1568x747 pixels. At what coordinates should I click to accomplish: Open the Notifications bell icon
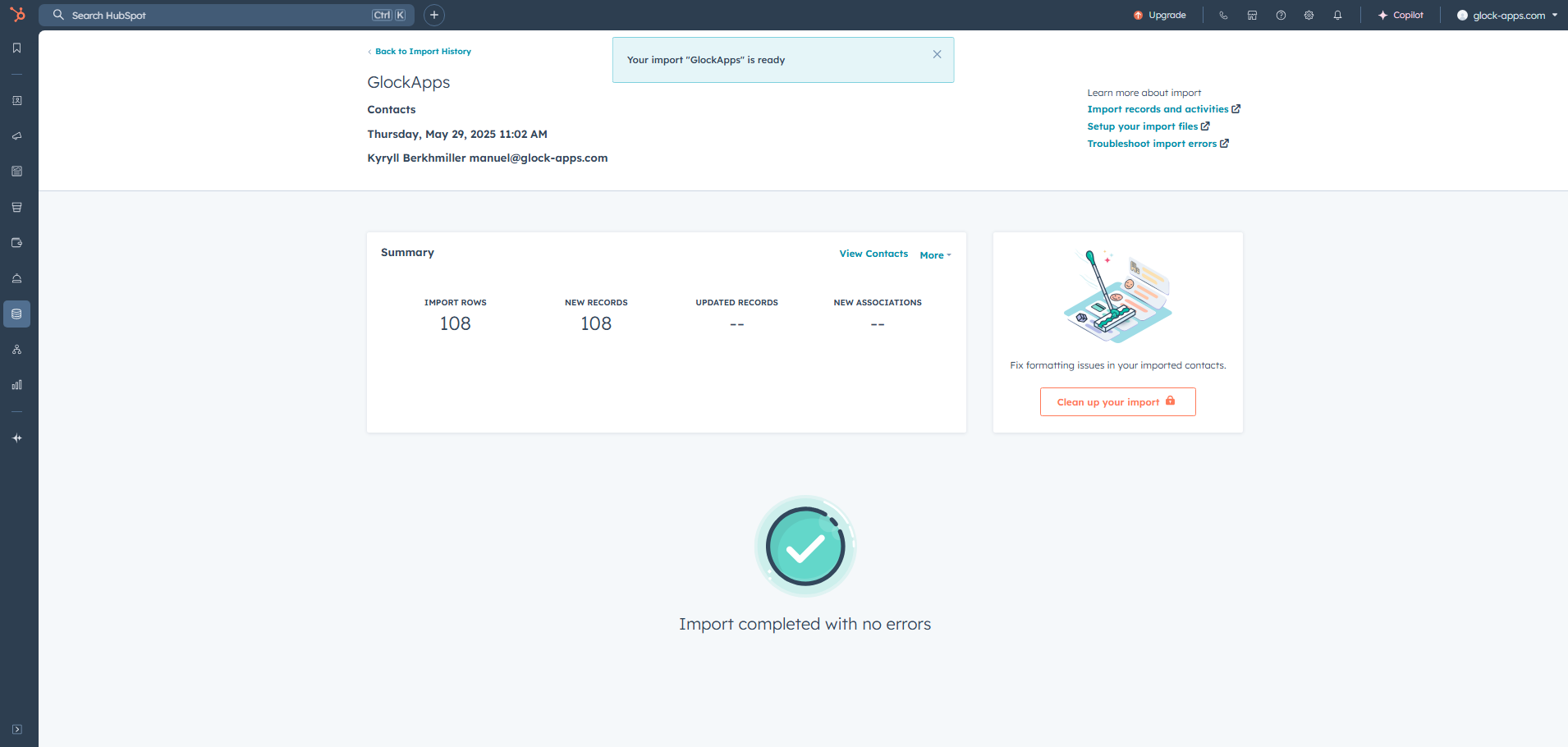(x=1337, y=15)
